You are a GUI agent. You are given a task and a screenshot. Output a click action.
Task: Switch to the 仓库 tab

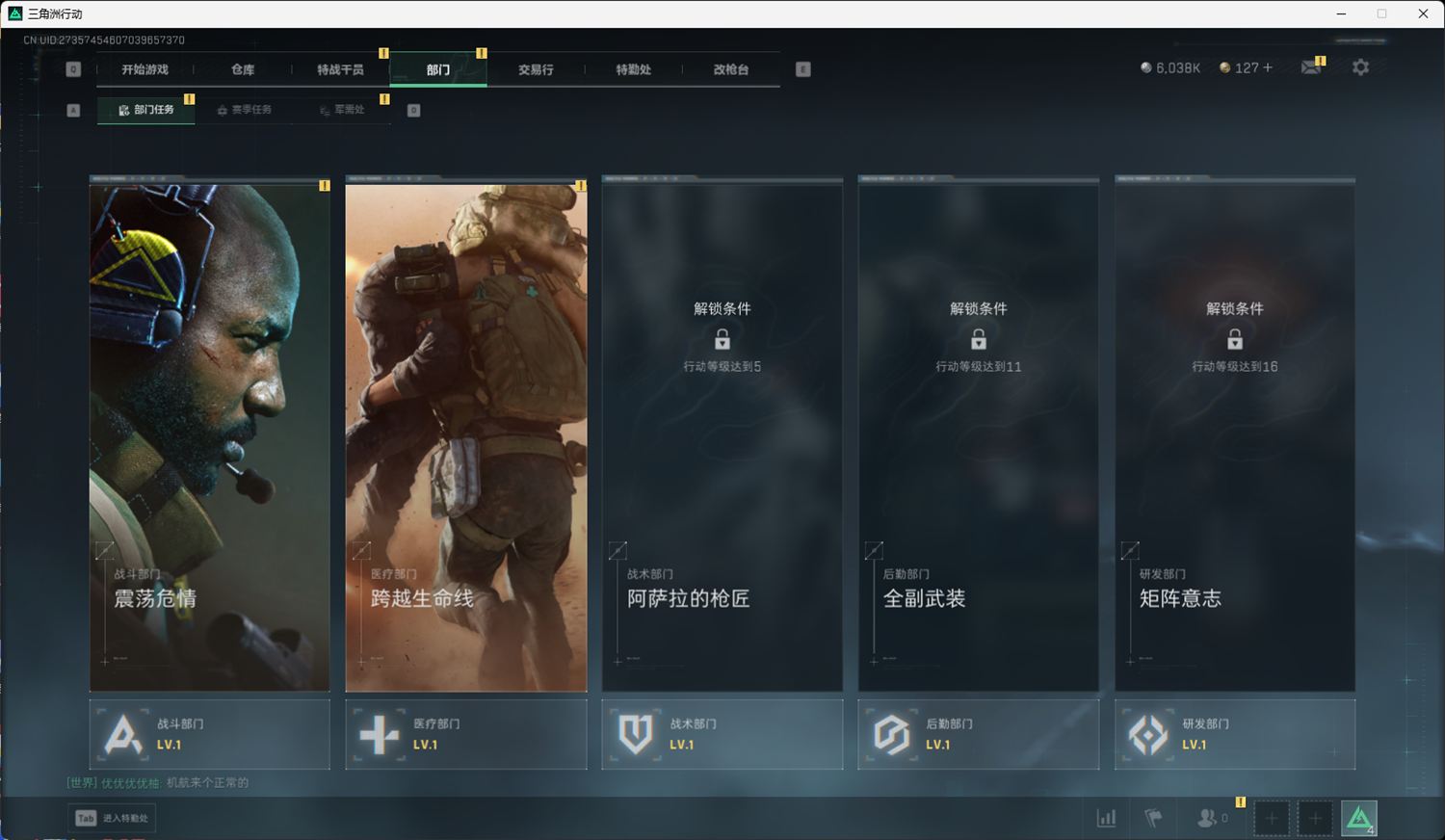(x=243, y=69)
